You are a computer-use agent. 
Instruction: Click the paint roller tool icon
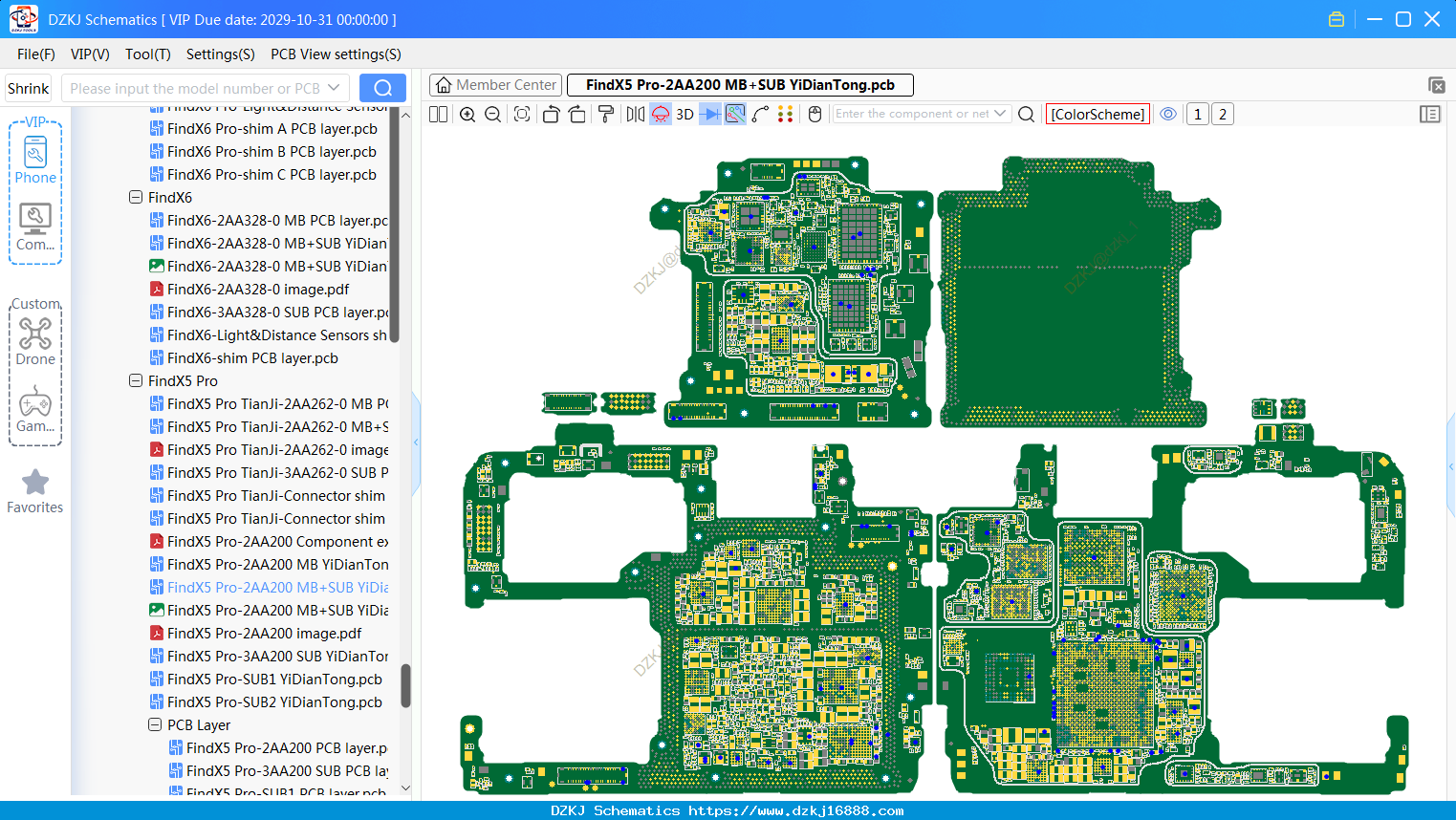(606, 115)
